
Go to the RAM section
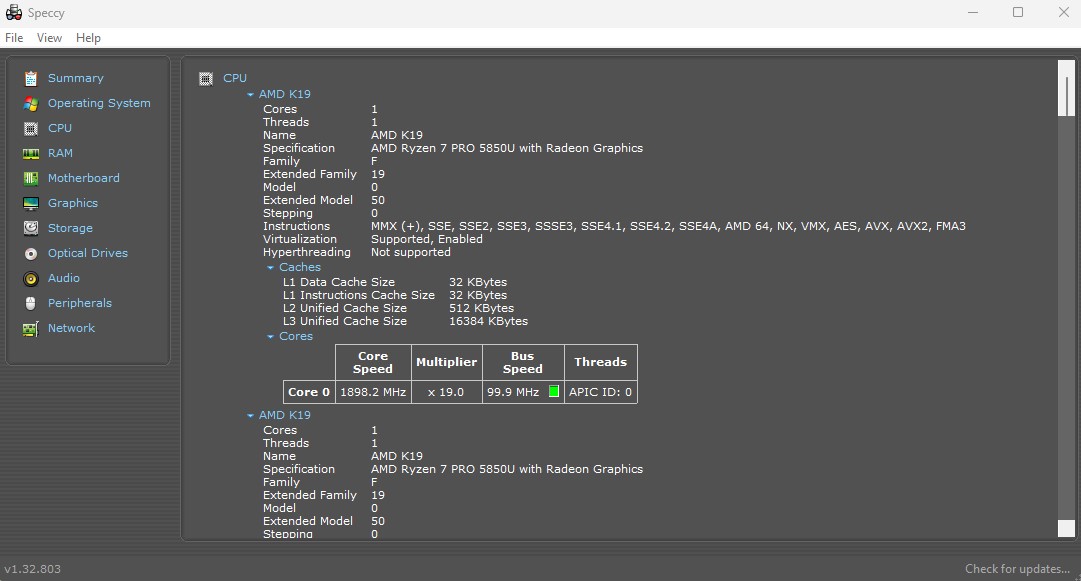(x=60, y=153)
